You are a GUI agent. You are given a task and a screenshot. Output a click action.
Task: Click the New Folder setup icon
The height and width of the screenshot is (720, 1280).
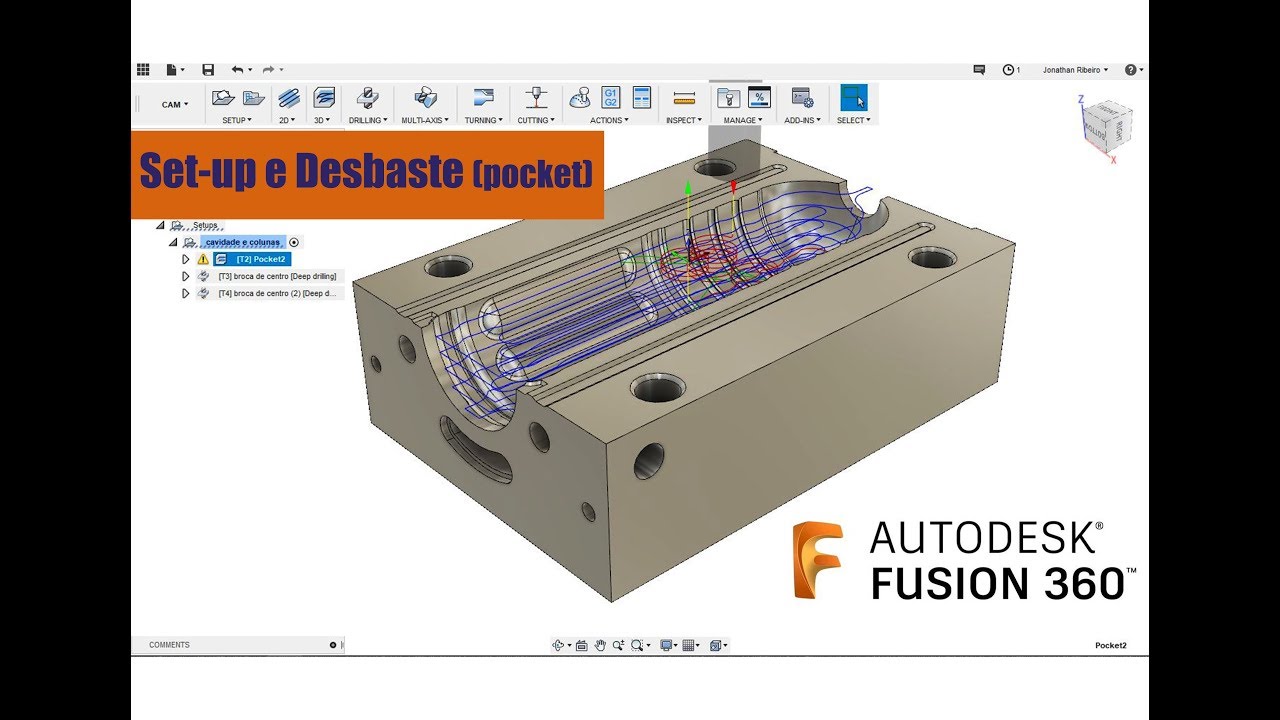pyautogui.click(x=254, y=98)
